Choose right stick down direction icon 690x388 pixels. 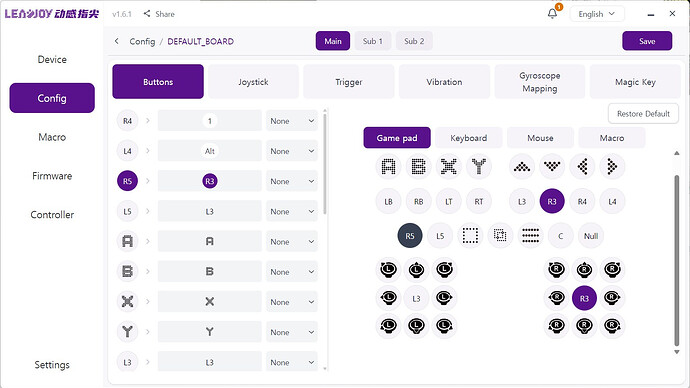[584, 326]
